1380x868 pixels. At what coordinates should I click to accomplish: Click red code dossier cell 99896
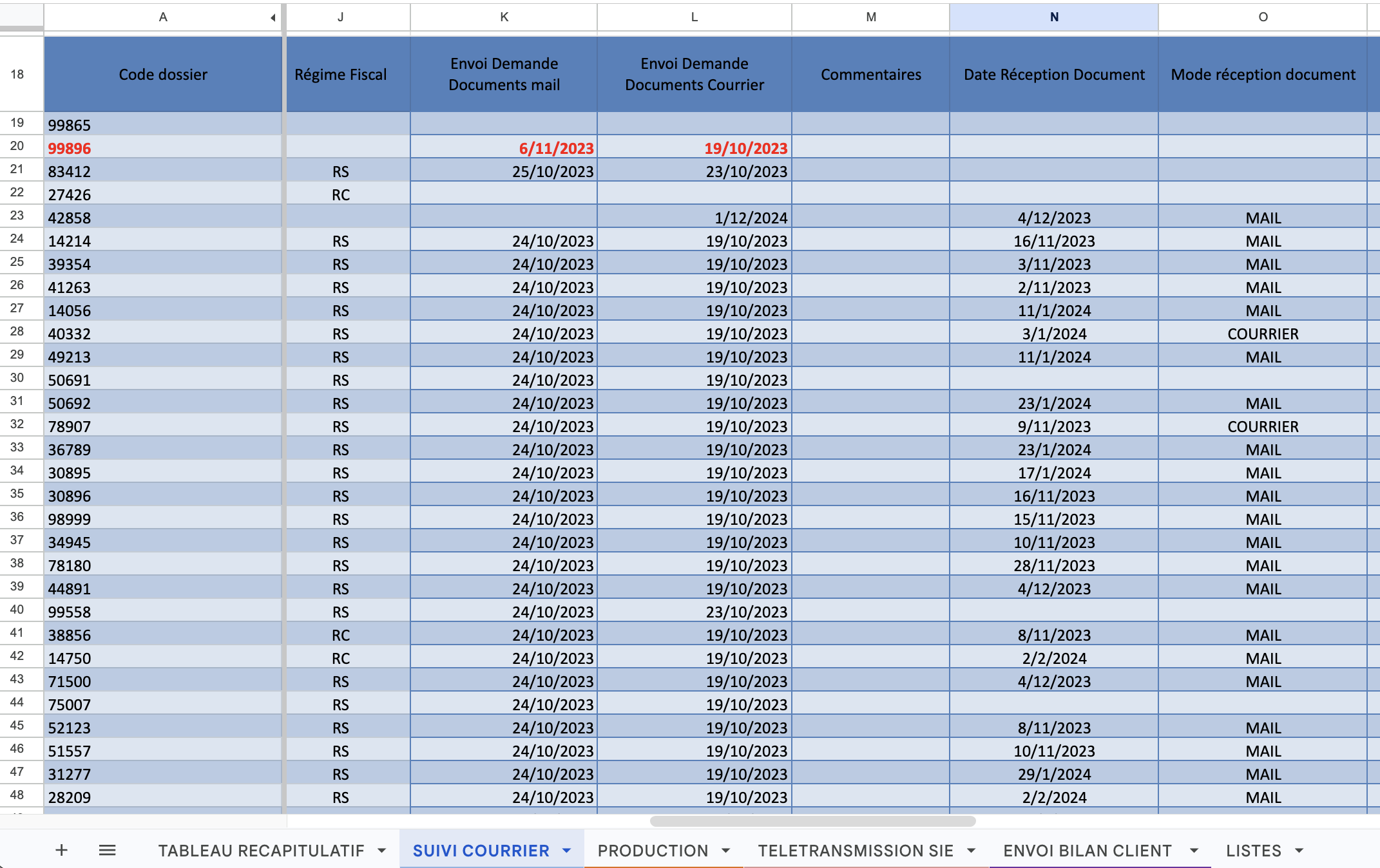[70, 149]
